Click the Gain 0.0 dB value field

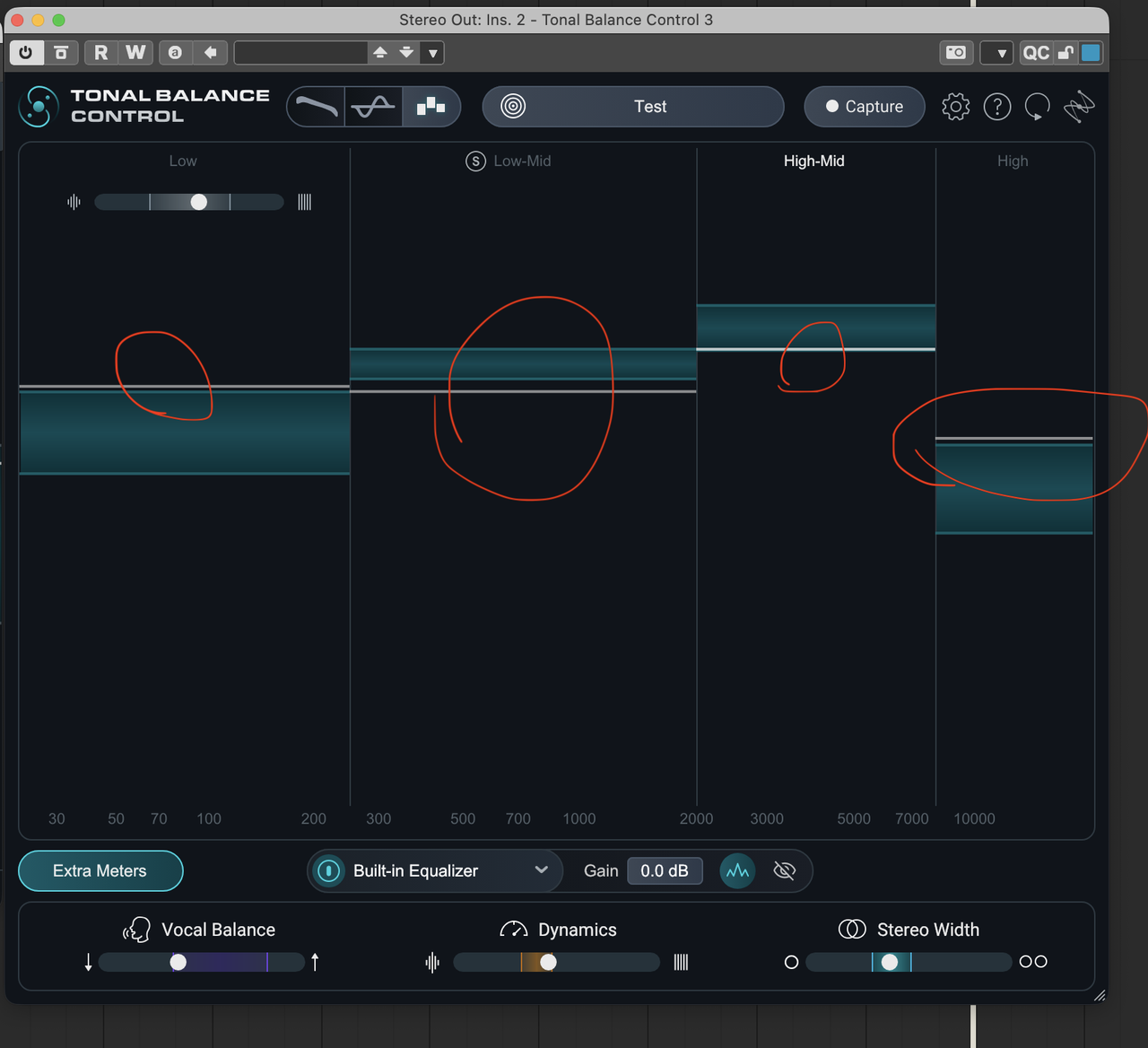pos(665,871)
